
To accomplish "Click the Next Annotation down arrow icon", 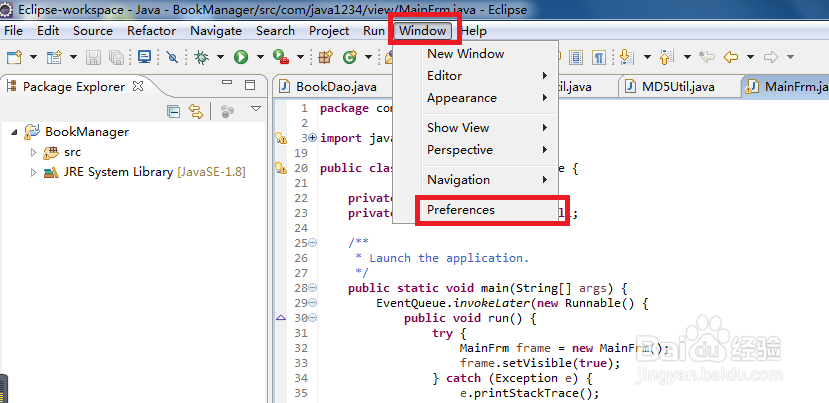I will coord(627,57).
